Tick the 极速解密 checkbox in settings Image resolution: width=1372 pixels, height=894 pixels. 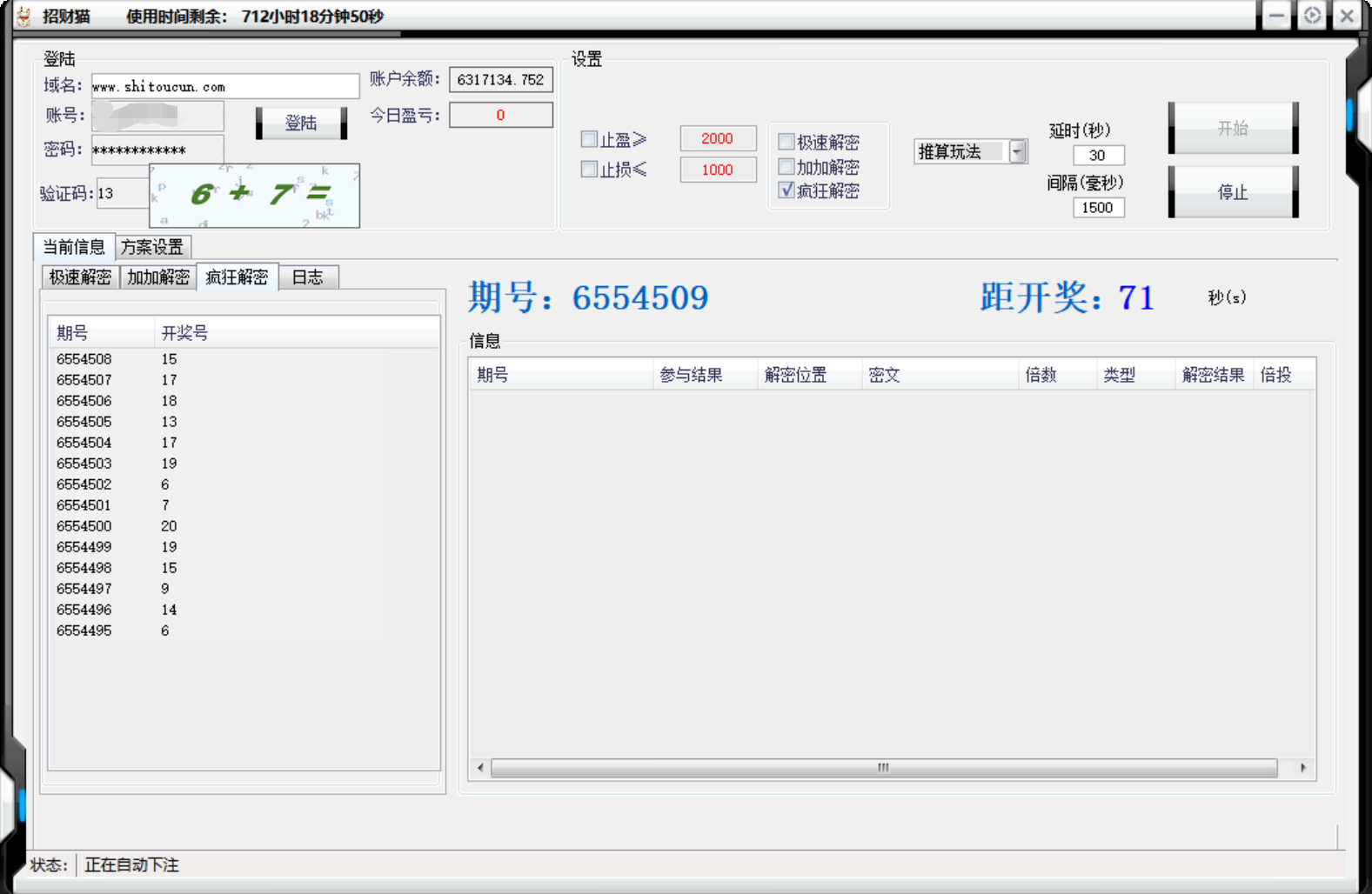pyautogui.click(x=786, y=142)
